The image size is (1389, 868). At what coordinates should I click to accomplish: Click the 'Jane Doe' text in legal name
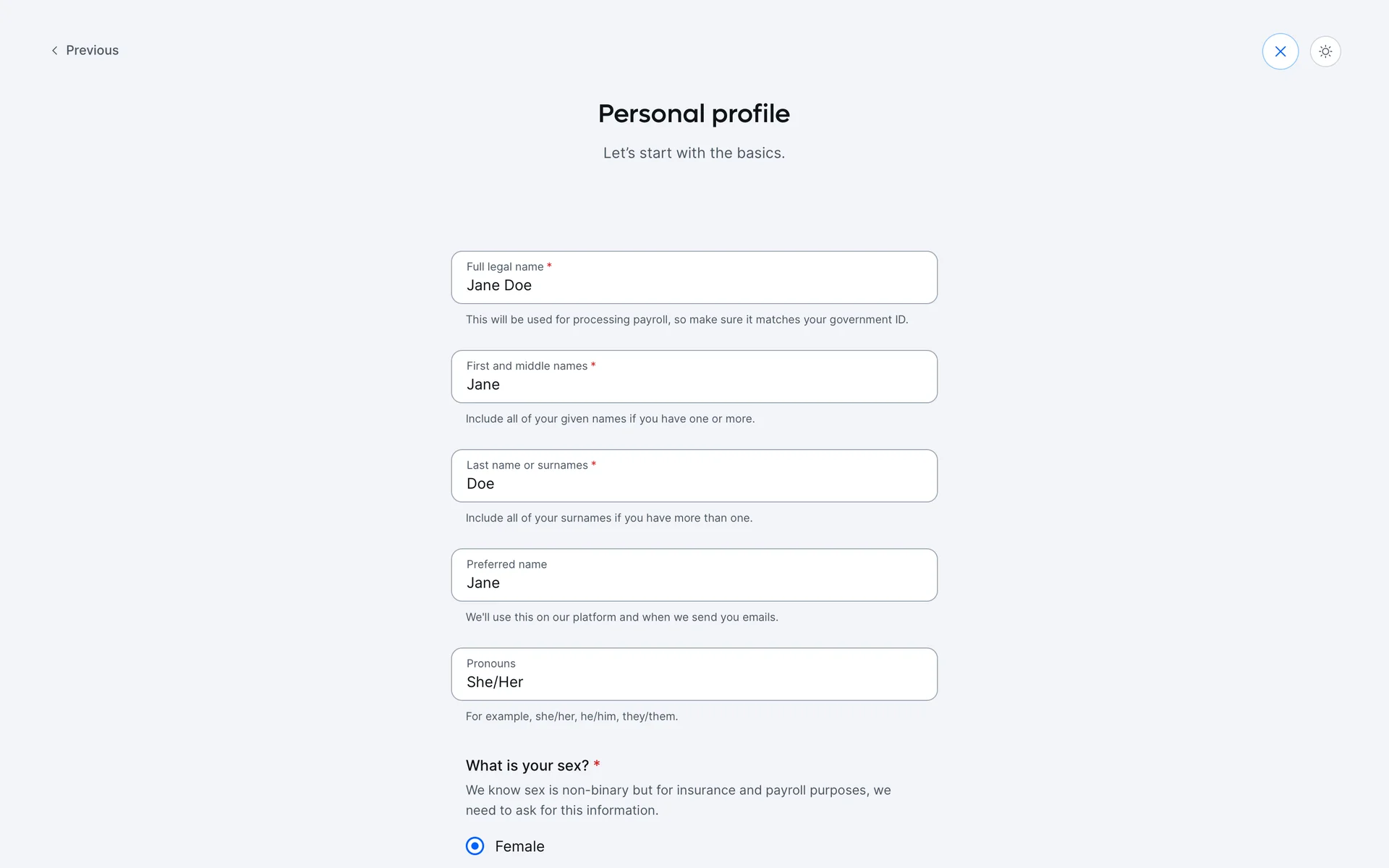point(499,286)
